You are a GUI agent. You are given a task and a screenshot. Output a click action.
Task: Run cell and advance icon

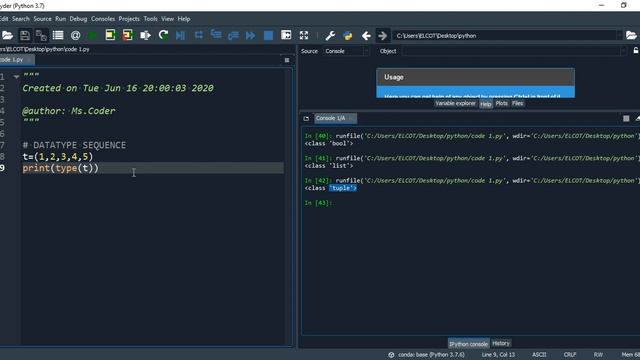point(127,35)
